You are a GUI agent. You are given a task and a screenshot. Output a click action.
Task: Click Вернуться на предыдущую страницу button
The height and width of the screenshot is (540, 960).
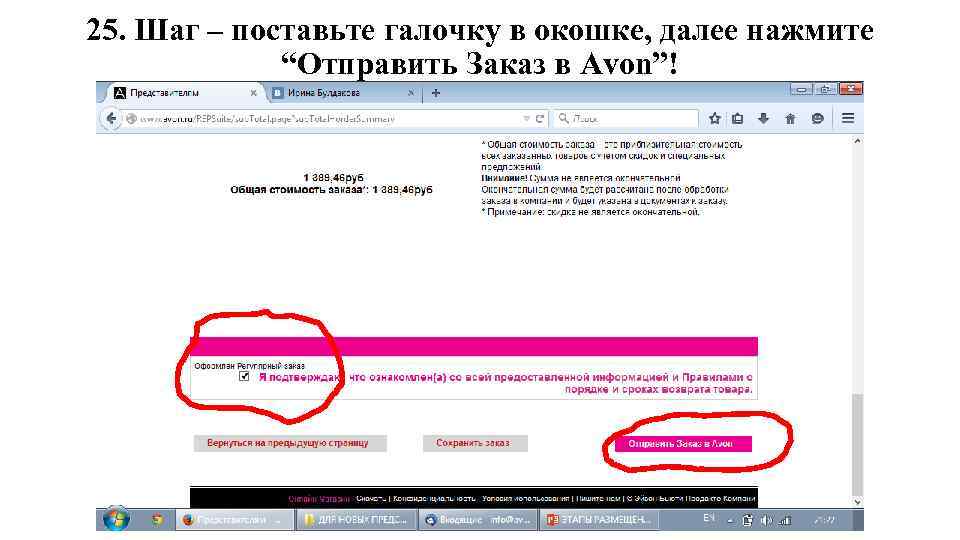coord(290,443)
